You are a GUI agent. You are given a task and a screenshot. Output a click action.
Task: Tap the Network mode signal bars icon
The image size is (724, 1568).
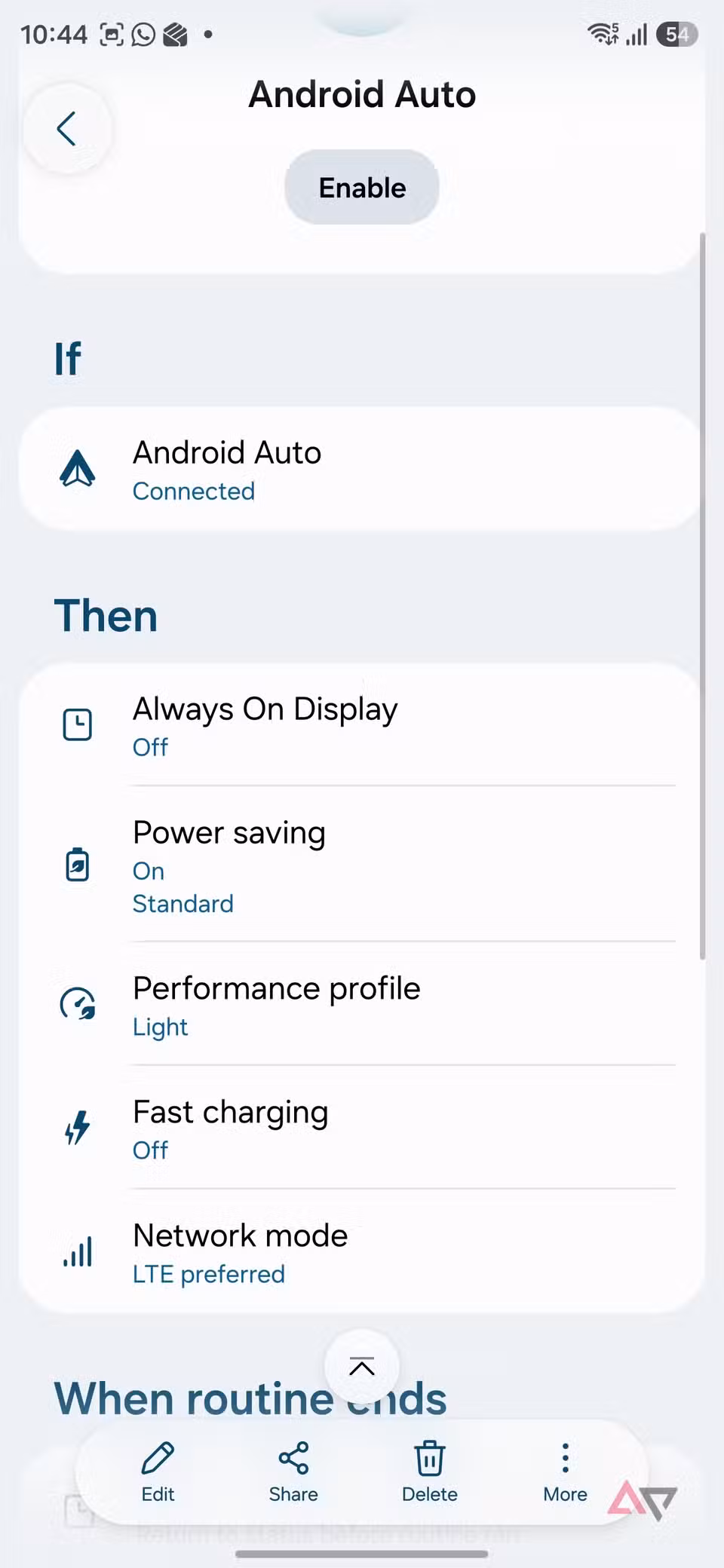tap(78, 1251)
